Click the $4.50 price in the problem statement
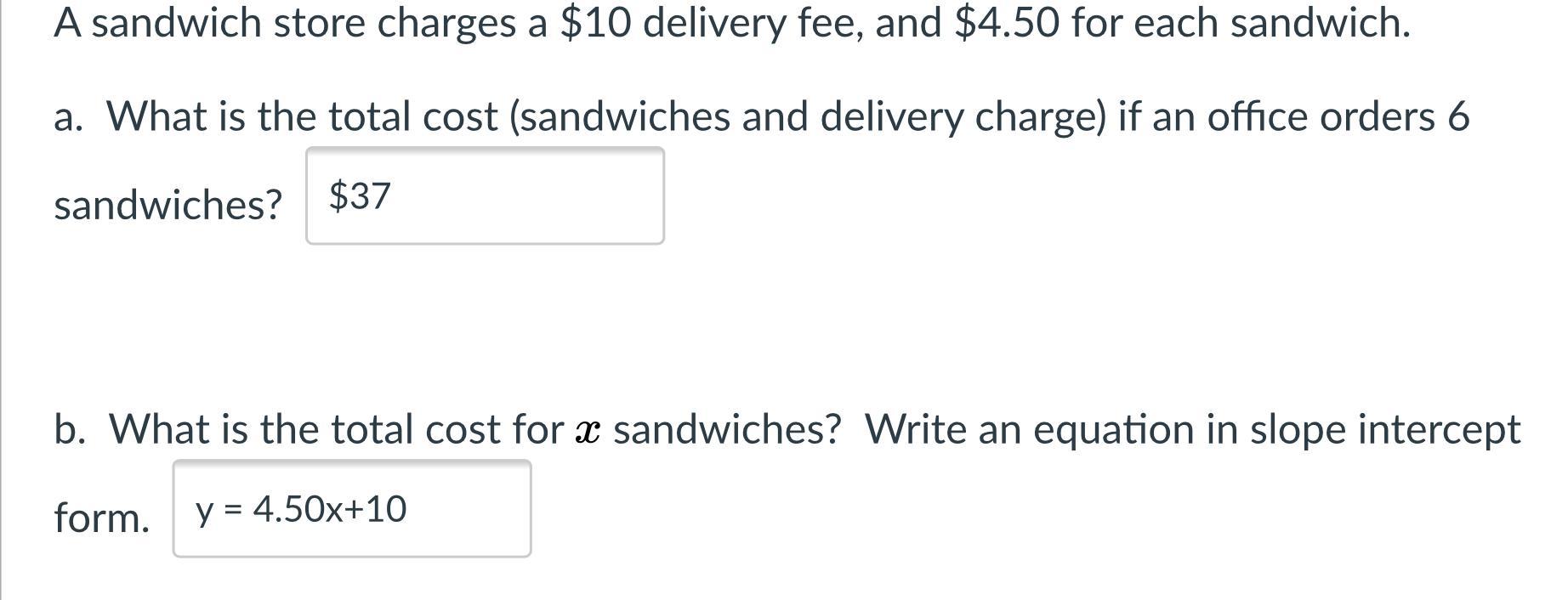The height and width of the screenshot is (600, 1568). tap(1008, 23)
